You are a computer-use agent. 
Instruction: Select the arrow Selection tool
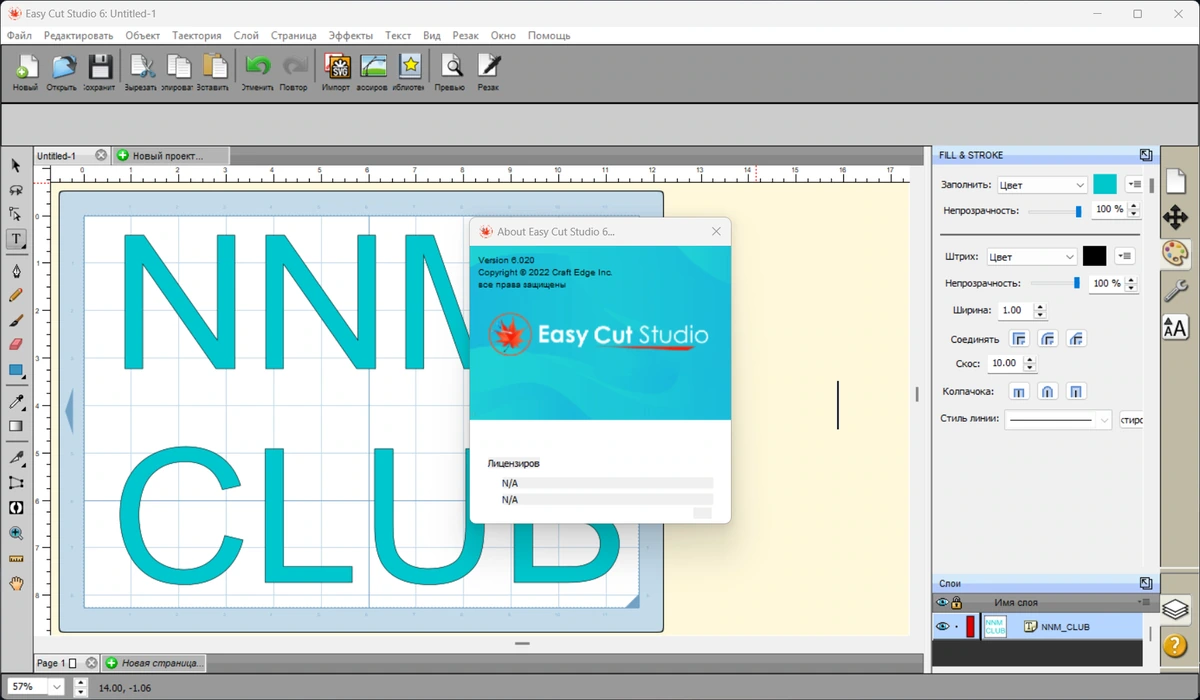[16, 166]
